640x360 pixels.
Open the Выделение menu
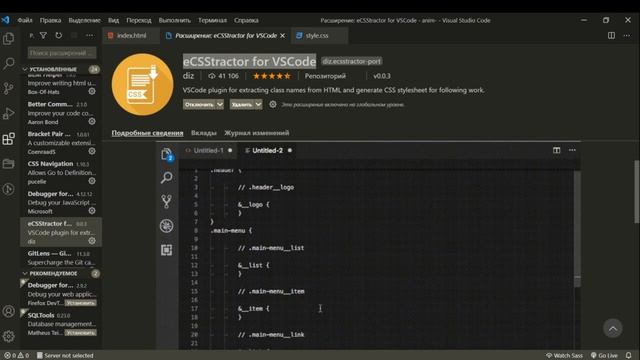coord(84,20)
